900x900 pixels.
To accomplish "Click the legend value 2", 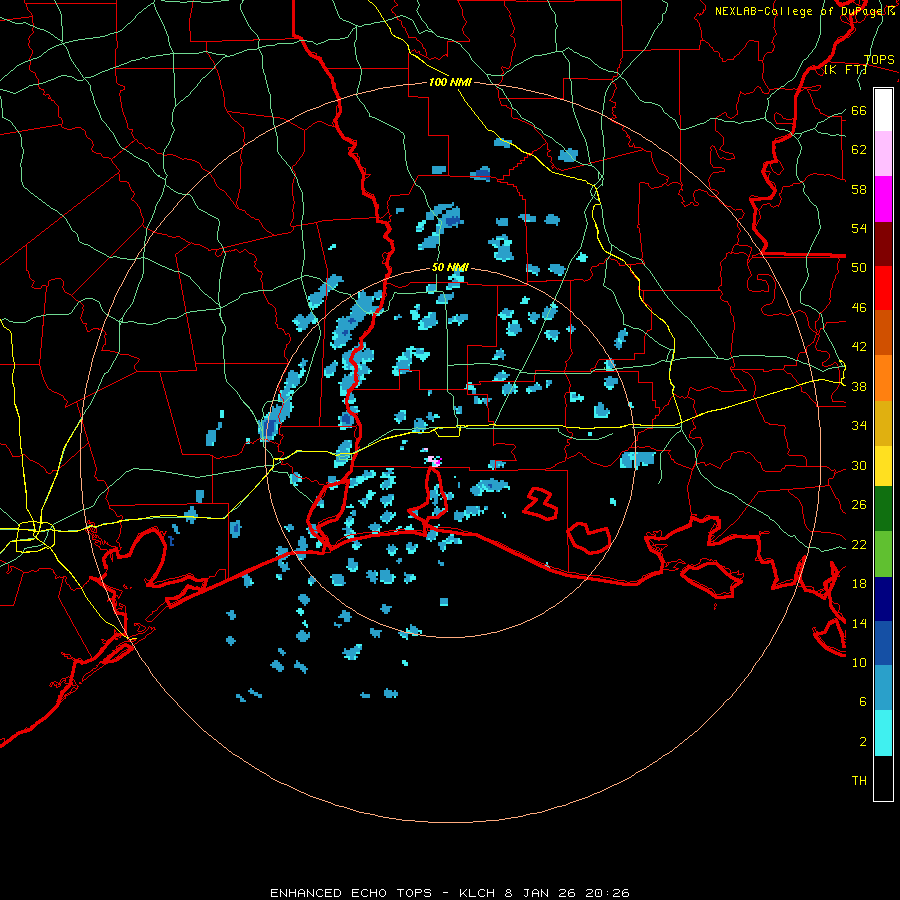I will pyautogui.click(x=863, y=742).
